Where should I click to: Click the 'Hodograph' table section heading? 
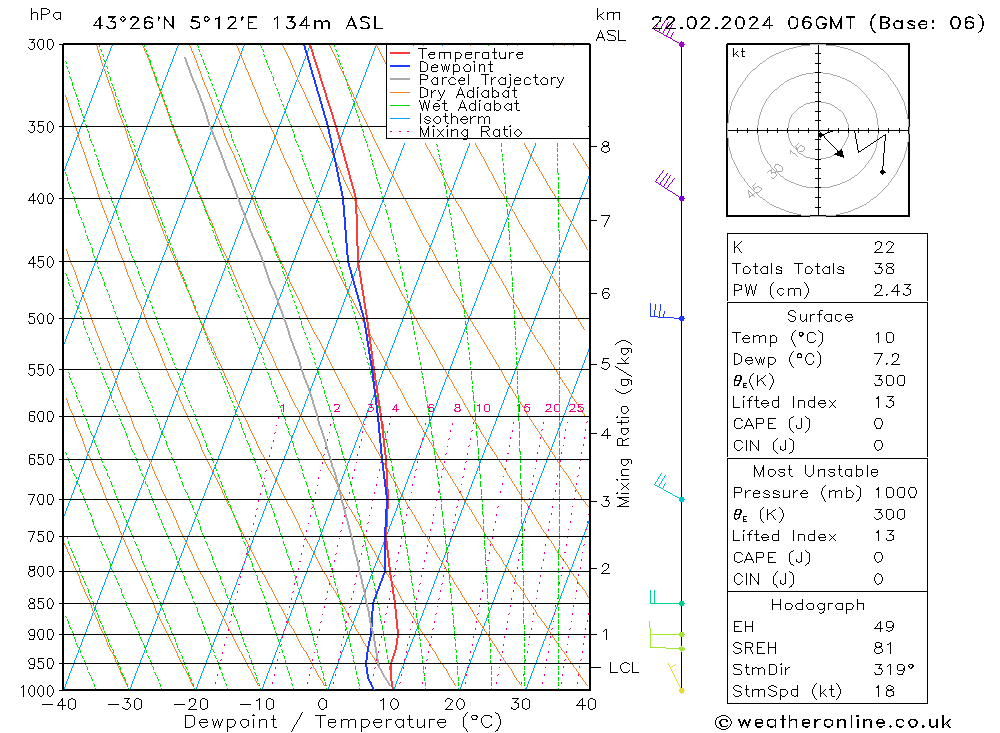818,605
